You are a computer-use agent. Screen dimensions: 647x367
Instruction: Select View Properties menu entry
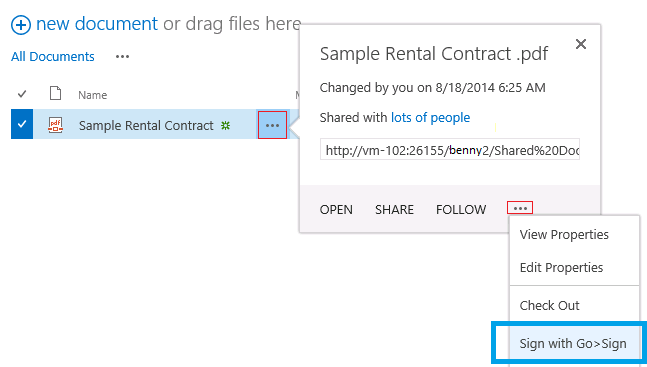564,234
